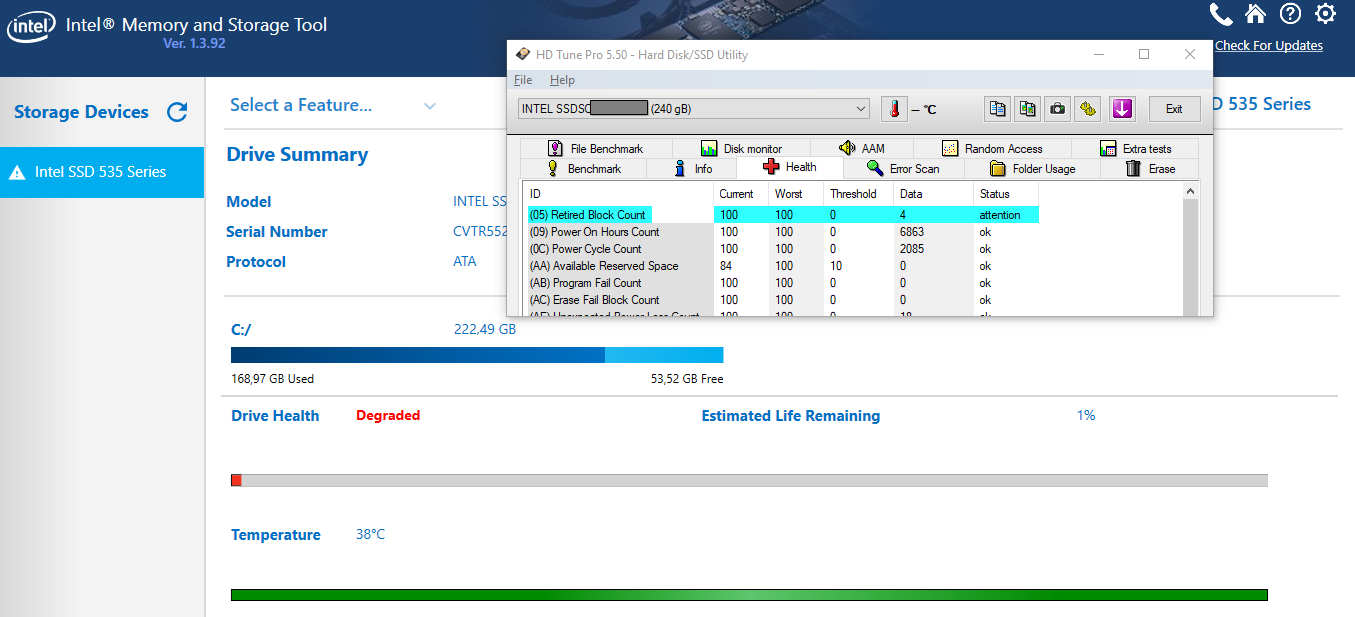Click the phone support icon in Intel tool

1220,14
